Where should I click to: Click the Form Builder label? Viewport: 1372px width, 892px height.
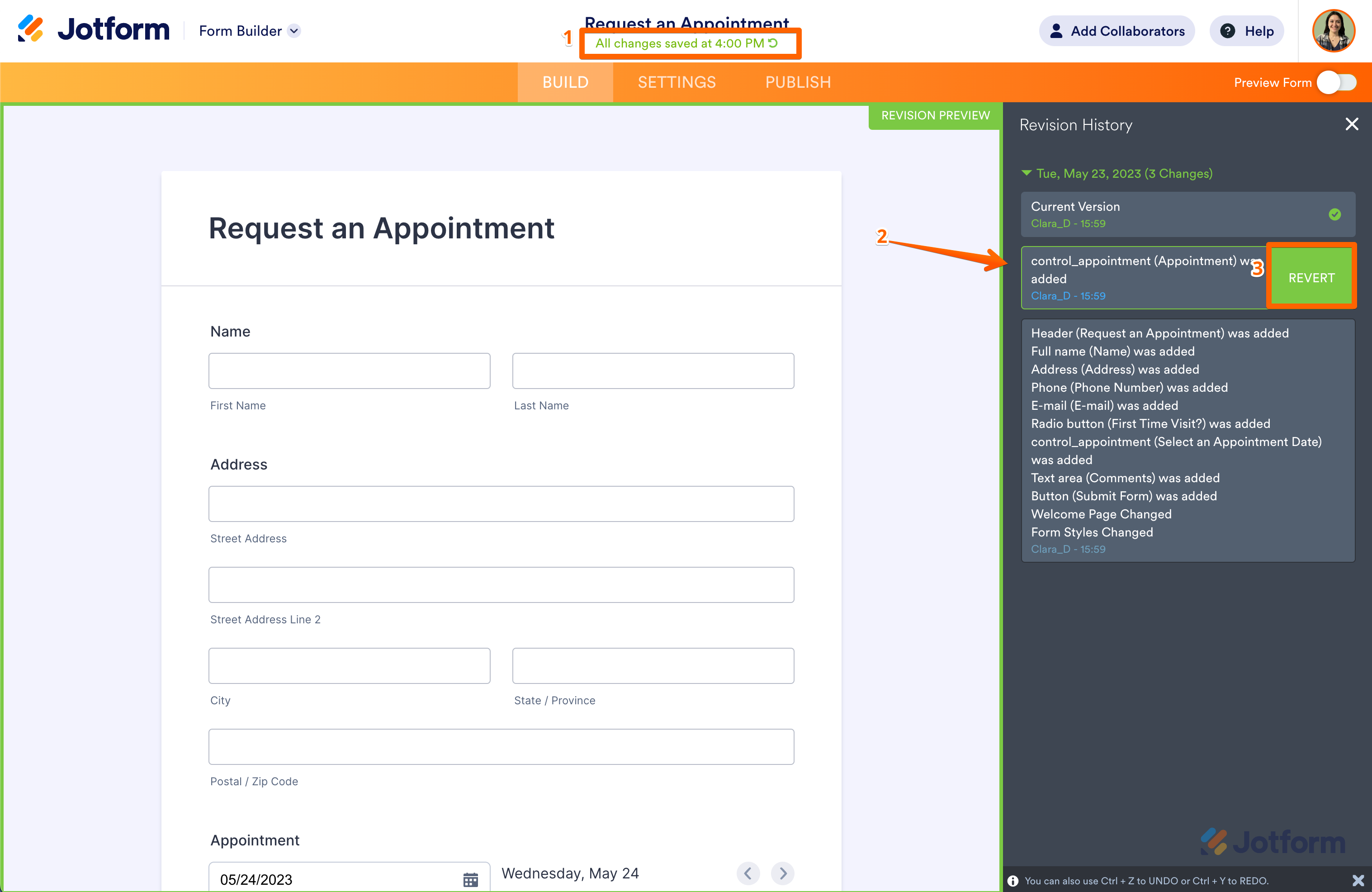click(x=241, y=31)
